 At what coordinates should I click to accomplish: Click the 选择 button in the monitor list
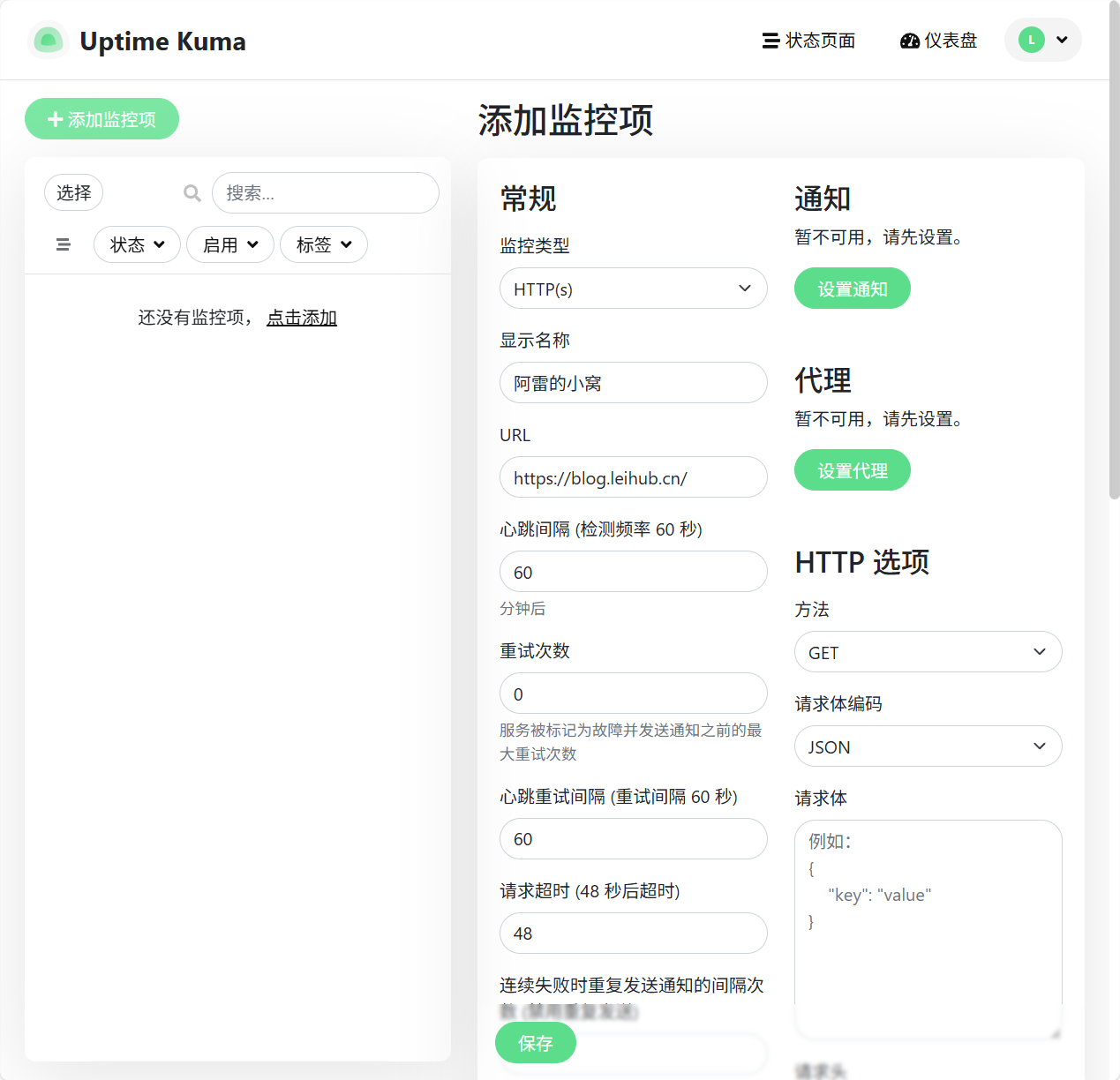tap(73, 193)
